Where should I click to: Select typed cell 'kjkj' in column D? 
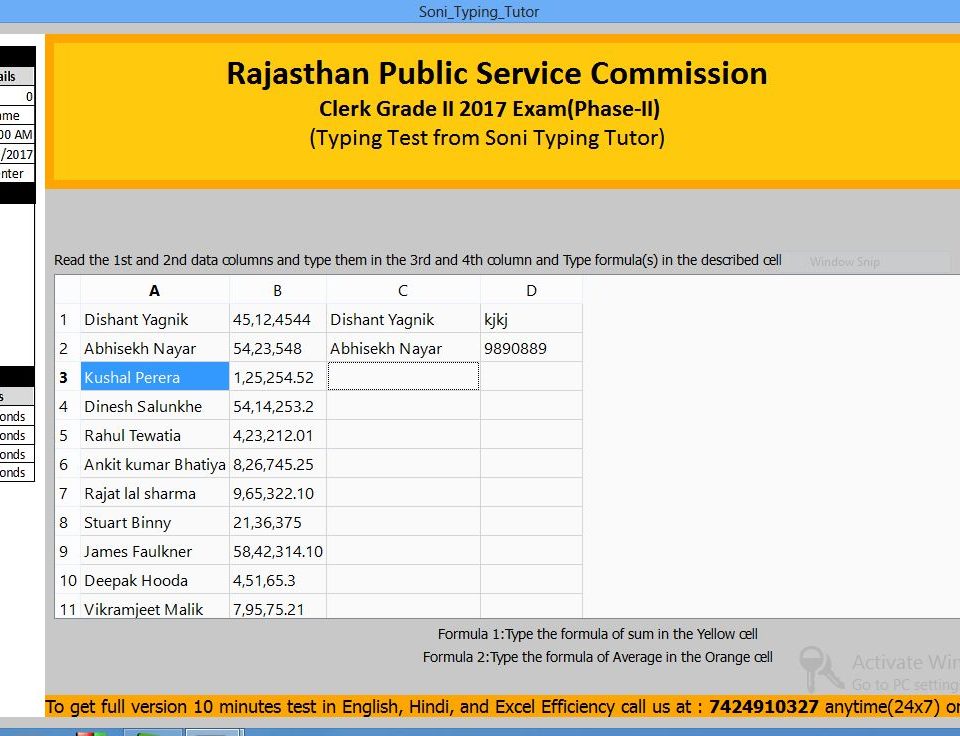[531, 319]
